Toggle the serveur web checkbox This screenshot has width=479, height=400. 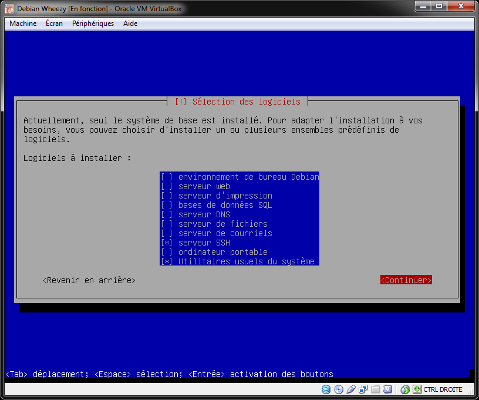point(167,186)
